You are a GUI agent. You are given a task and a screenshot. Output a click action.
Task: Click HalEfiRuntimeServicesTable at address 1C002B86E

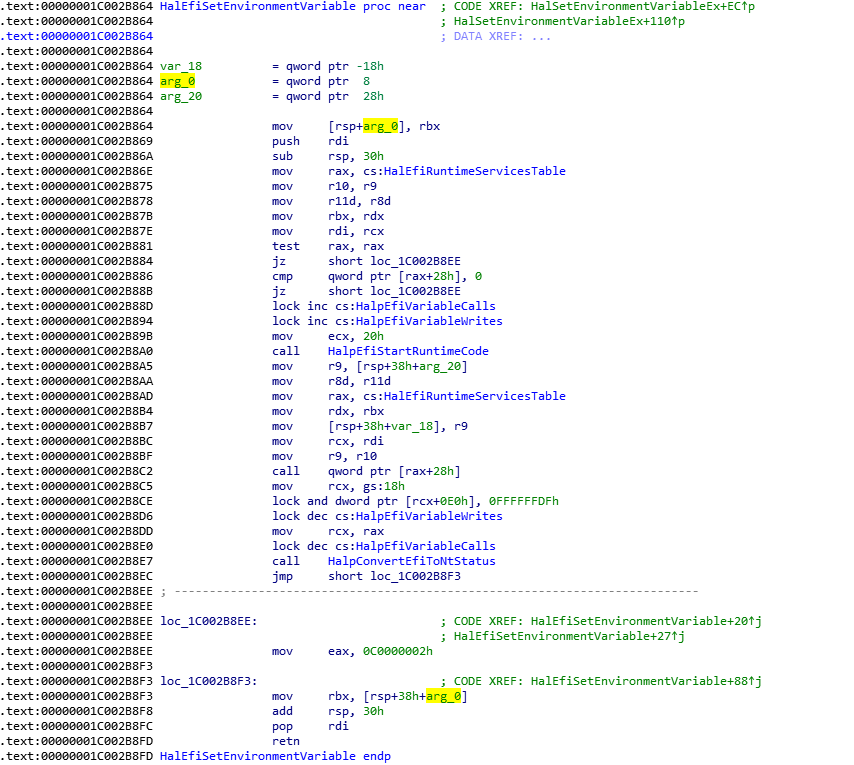[x=475, y=172]
